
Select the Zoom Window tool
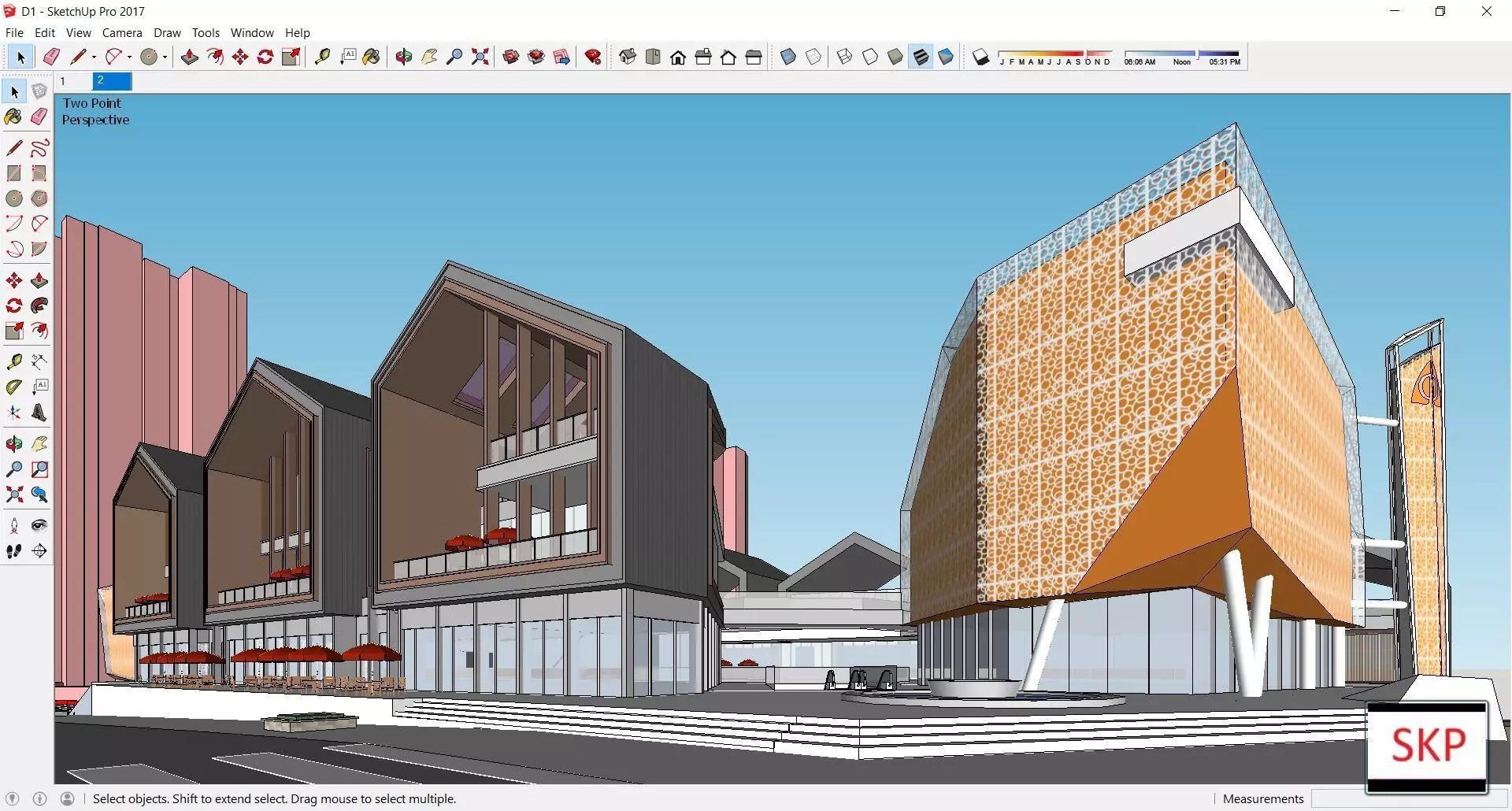coord(39,469)
